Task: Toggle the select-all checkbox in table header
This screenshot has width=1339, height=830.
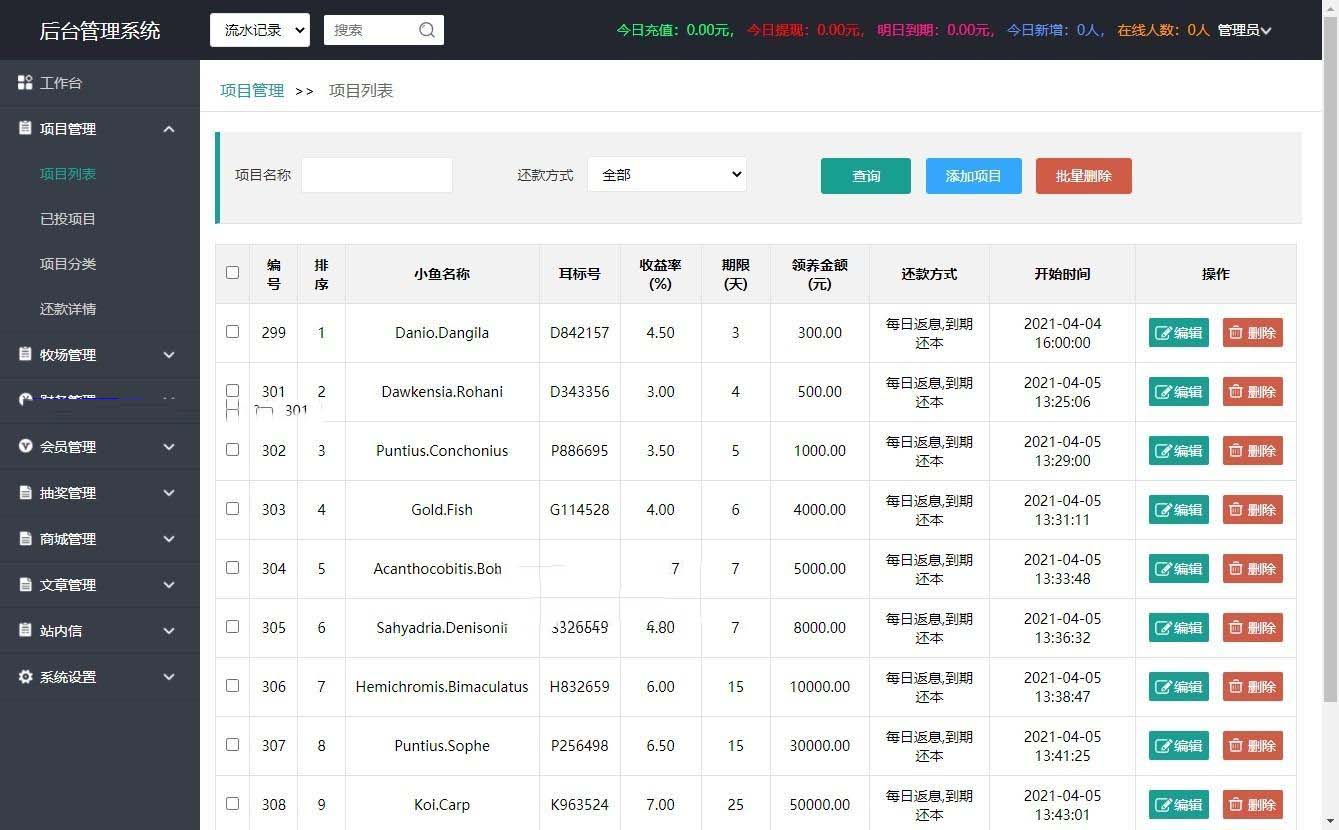Action: point(233,272)
